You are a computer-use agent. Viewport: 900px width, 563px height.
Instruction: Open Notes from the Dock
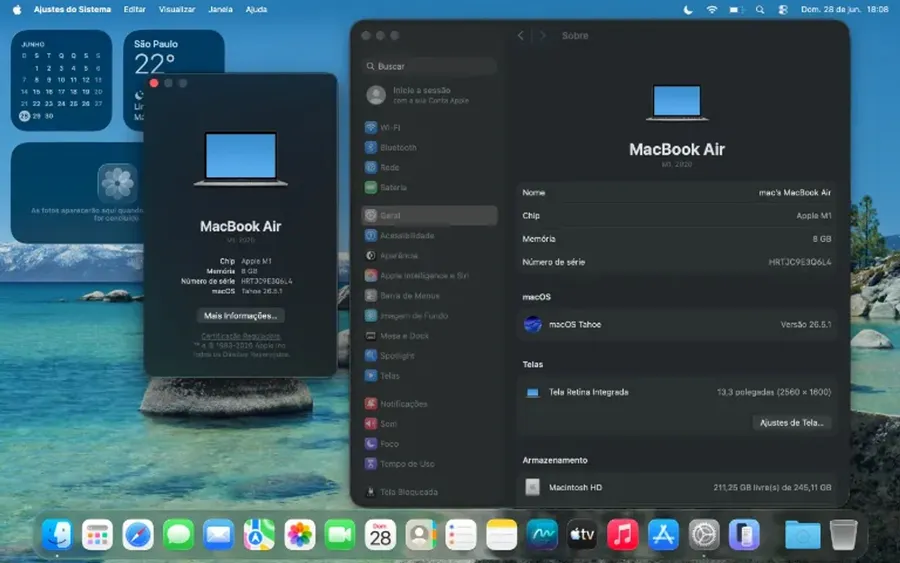point(502,534)
